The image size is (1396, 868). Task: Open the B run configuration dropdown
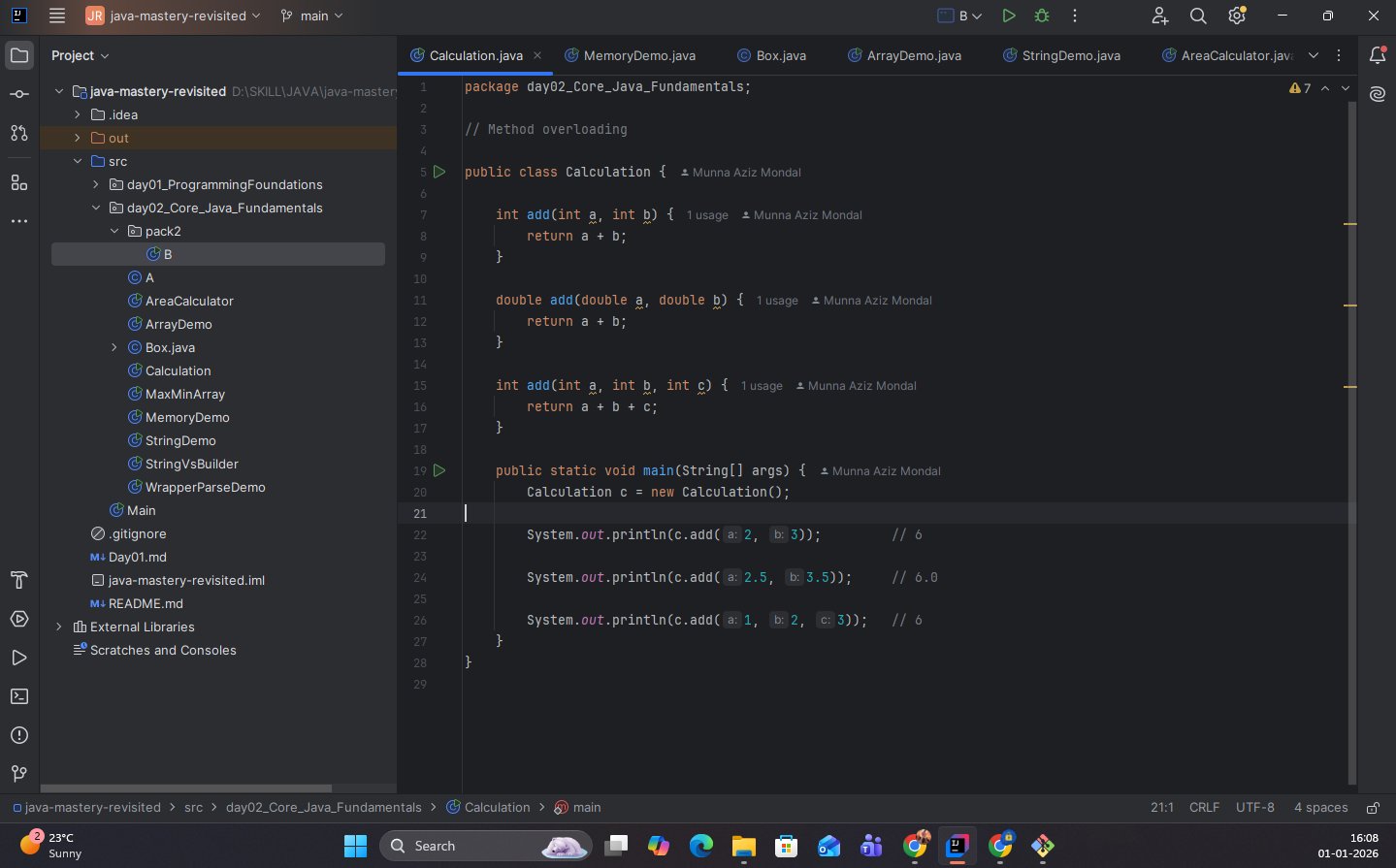(960, 16)
